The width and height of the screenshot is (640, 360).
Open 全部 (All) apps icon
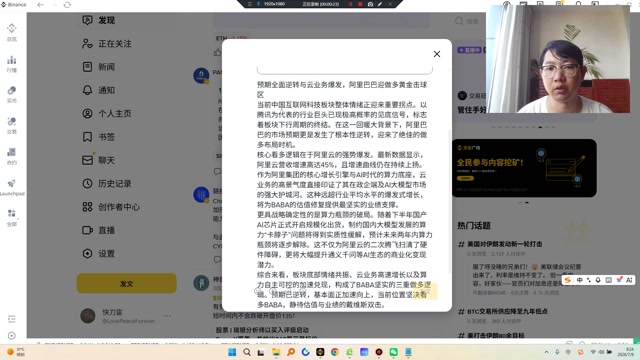pyautogui.click(x=11, y=213)
